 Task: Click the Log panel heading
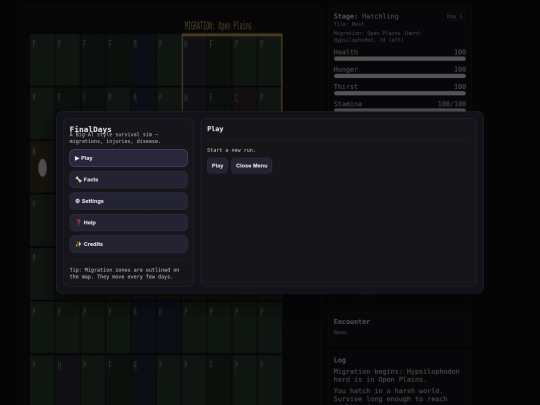(x=340, y=360)
